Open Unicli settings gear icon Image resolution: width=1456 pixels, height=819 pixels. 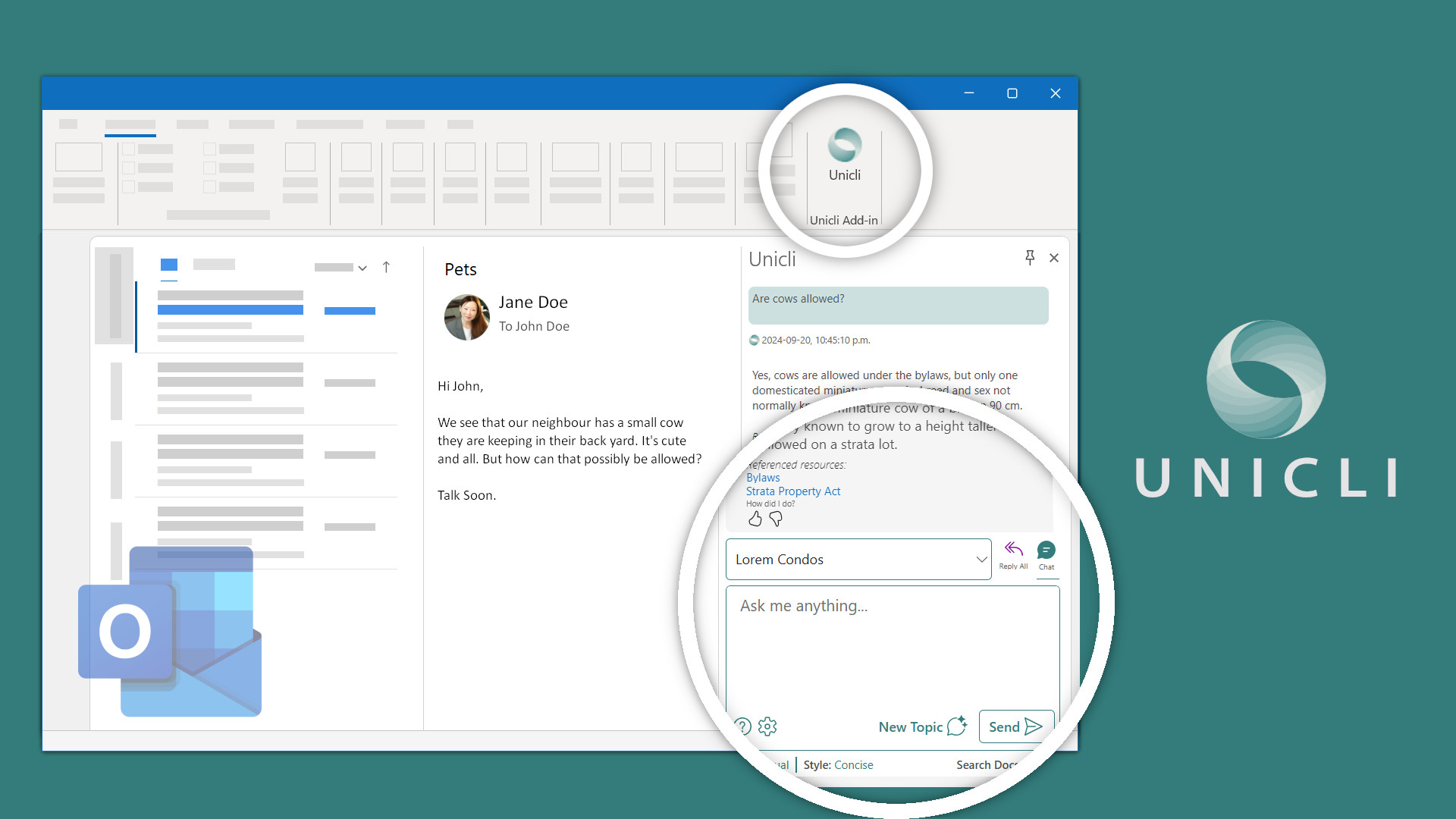coord(767,726)
